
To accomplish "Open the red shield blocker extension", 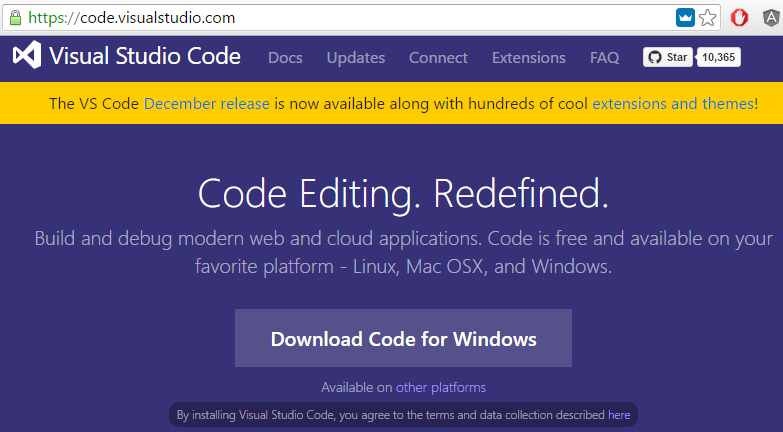I will pyautogui.click(x=739, y=18).
